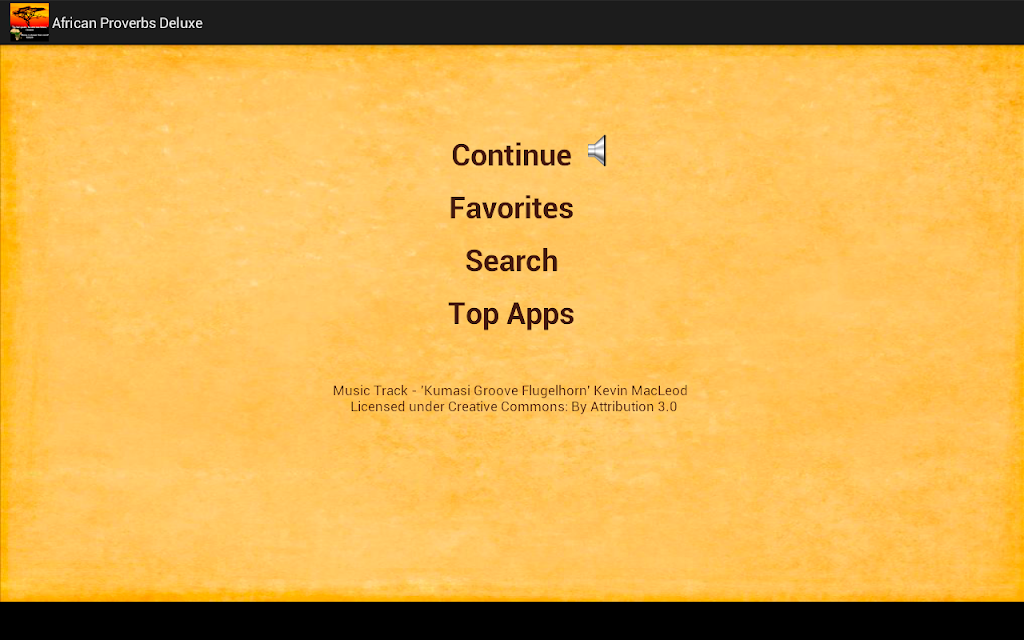Image resolution: width=1024 pixels, height=640 pixels.
Task: Click the grey speaker volume icon
Action: click(x=597, y=151)
